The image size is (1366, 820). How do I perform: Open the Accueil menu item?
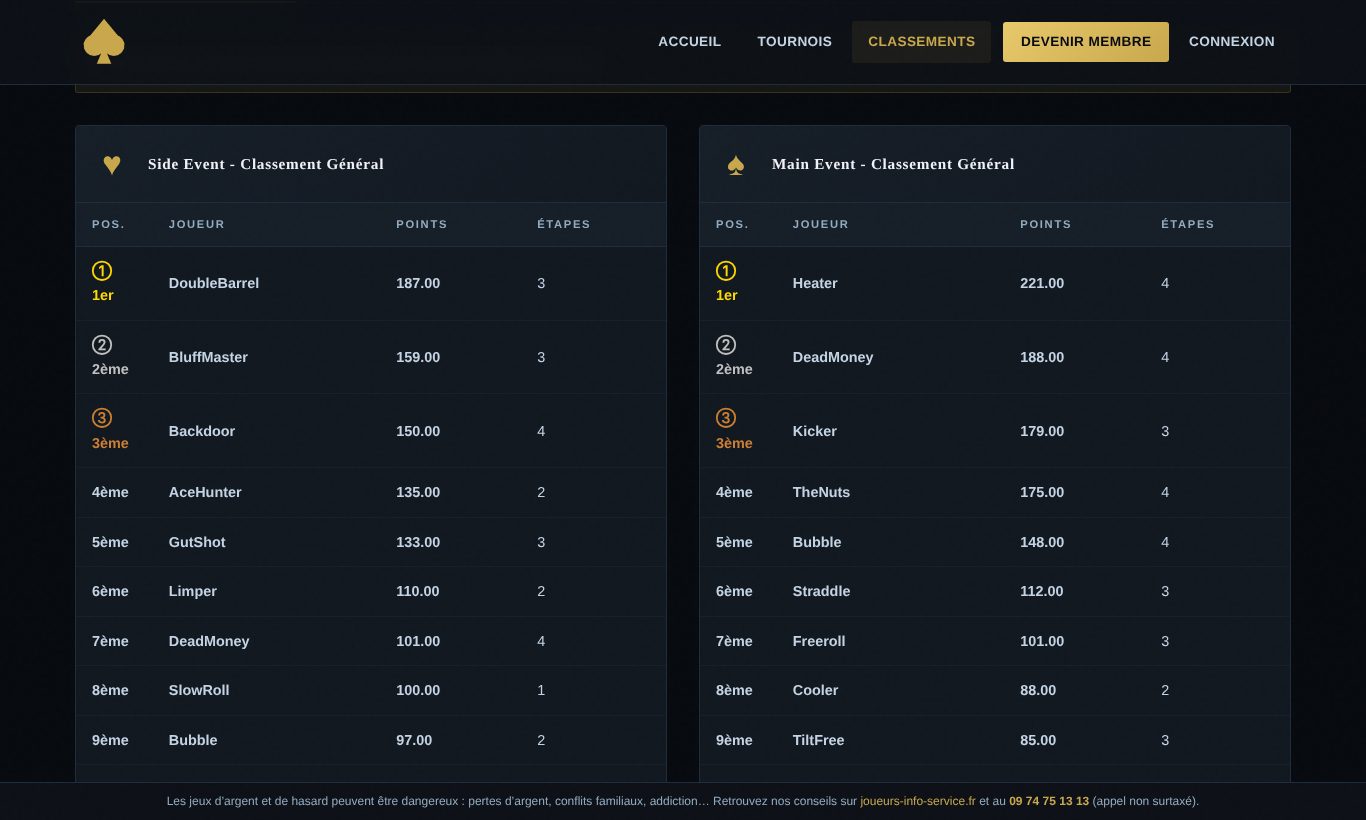[x=689, y=42]
